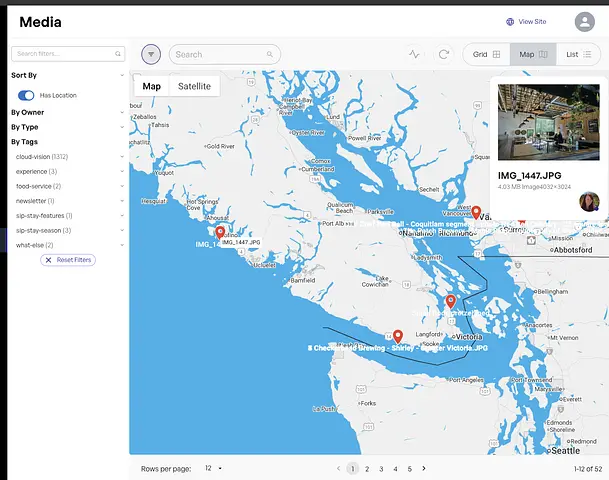Click the uploader avatar on the IMG_1447 card
Image resolution: width=609 pixels, height=480 pixels.
click(x=589, y=201)
